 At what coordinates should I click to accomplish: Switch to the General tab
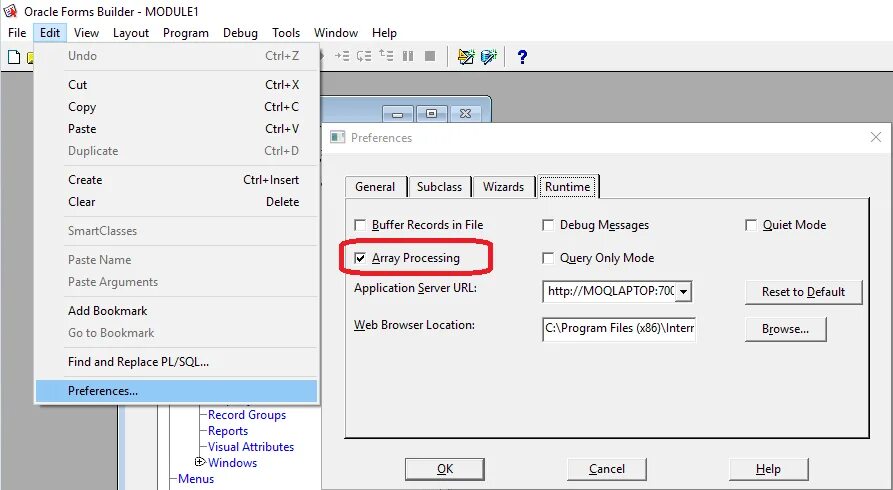click(x=375, y=187)
